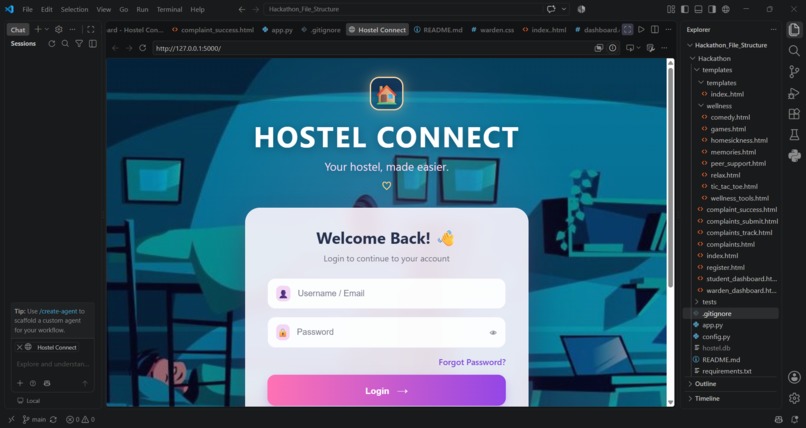
Task: Refresh the chat Sessions list
Action: (51, 44)
